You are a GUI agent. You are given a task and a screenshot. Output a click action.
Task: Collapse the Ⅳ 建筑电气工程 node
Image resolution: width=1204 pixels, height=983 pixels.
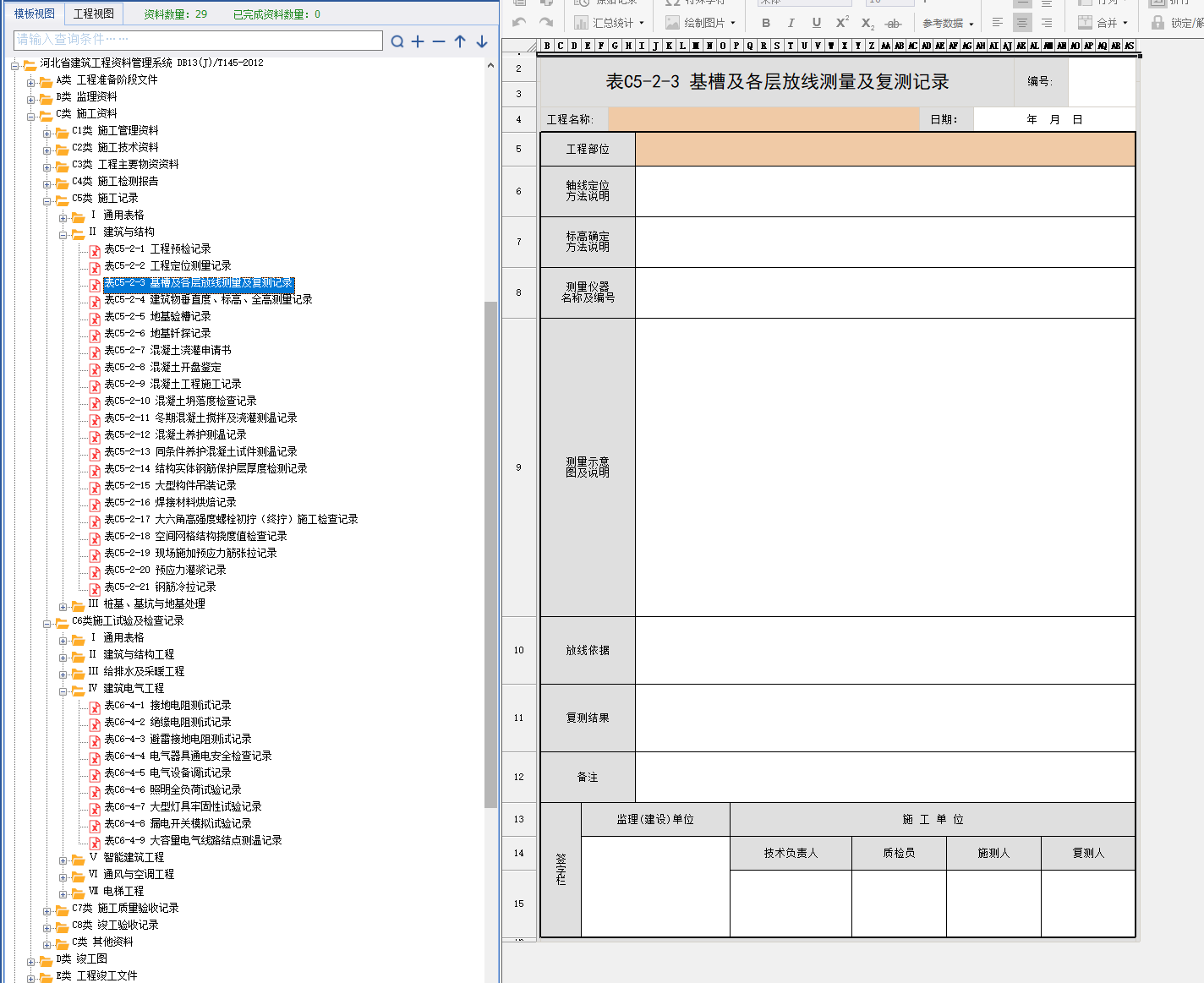coord(63,691)
